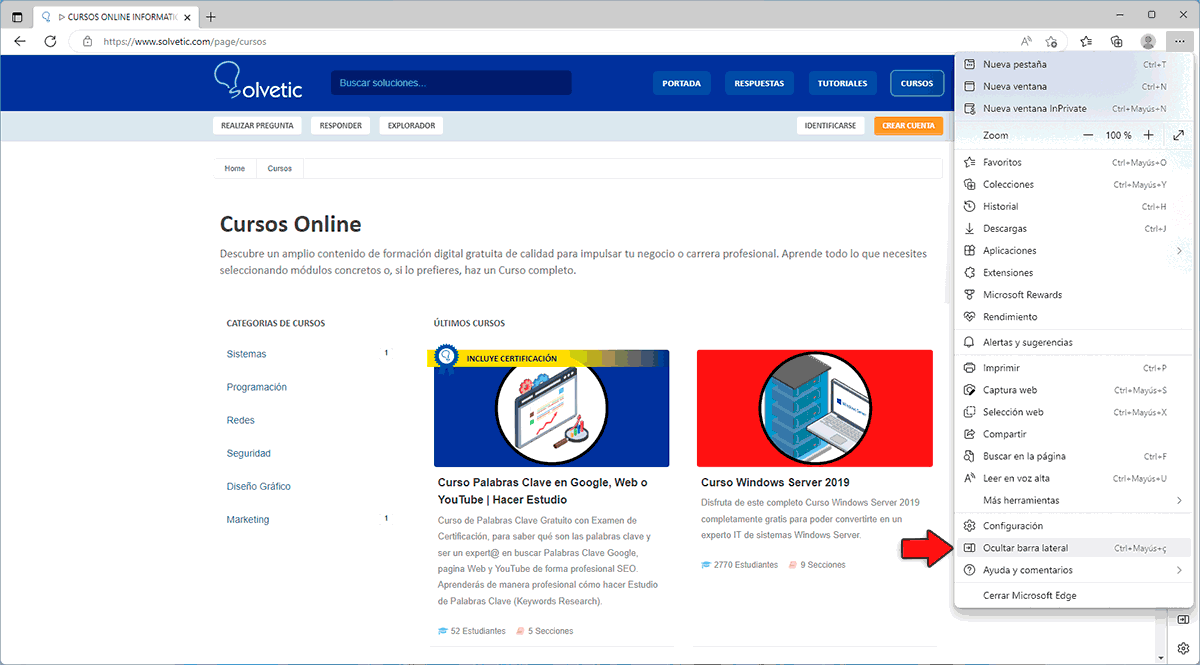Image resolution: width=1200 pixels, height=665 pixels.
Task: Expand the Aplicaciones submenu
Action: pyautogui.click(x=1073, y=250)
